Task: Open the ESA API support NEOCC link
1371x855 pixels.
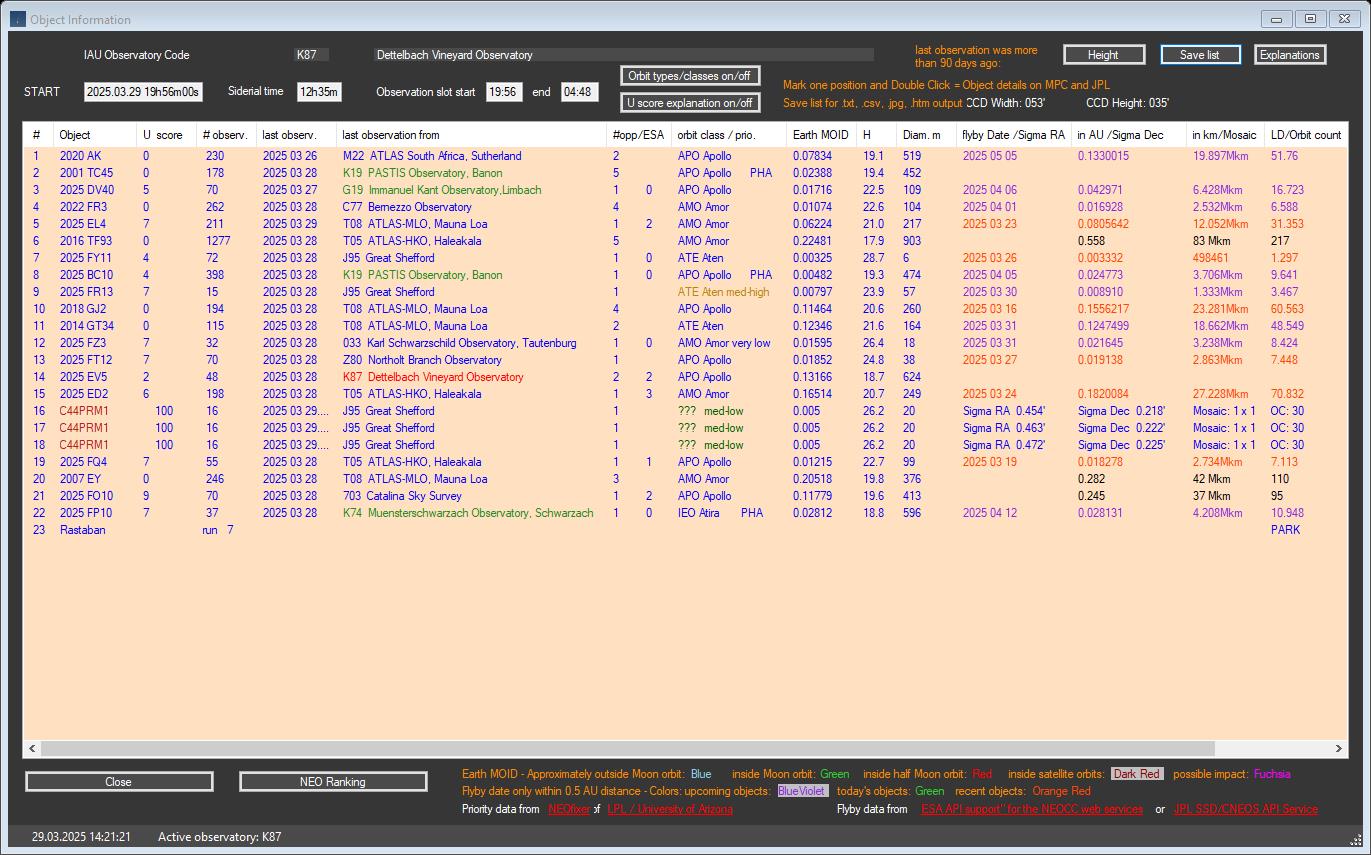Action: click(x=1032, y=809)
